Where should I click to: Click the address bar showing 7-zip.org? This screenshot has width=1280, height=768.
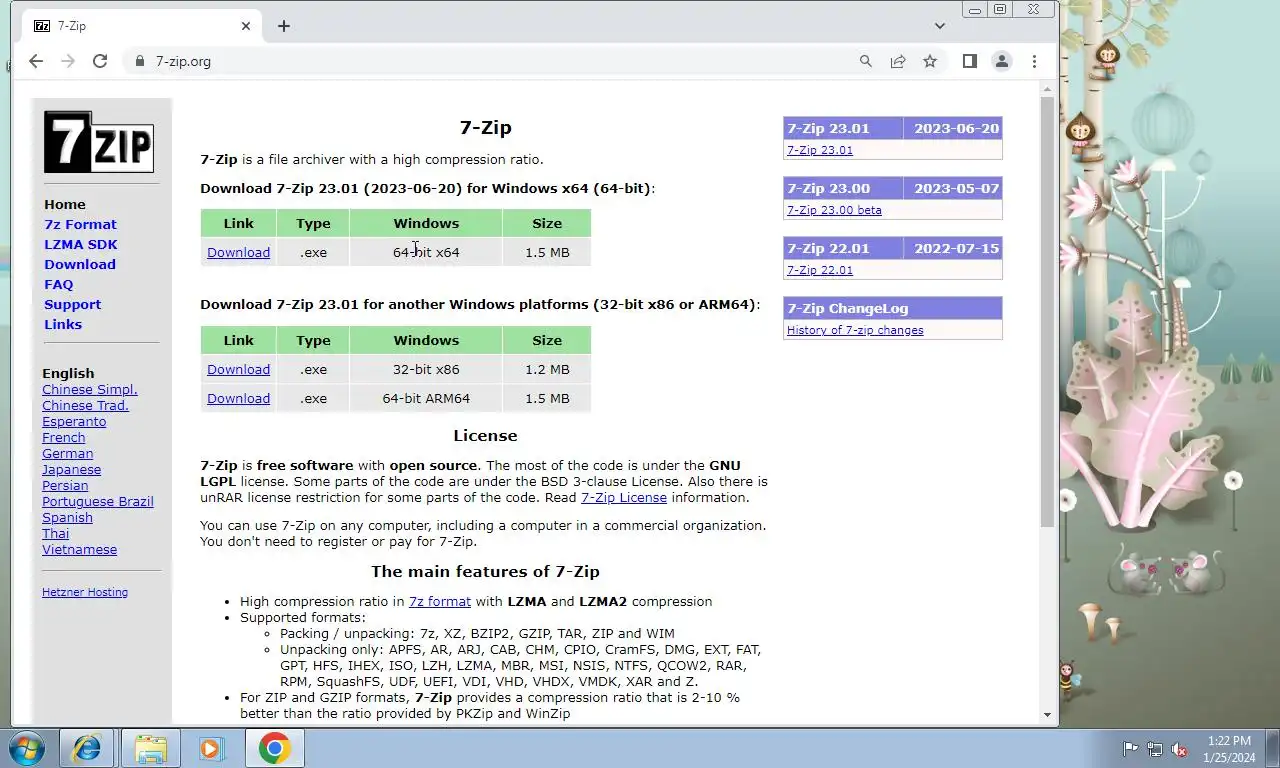click(x=490, y=61)
